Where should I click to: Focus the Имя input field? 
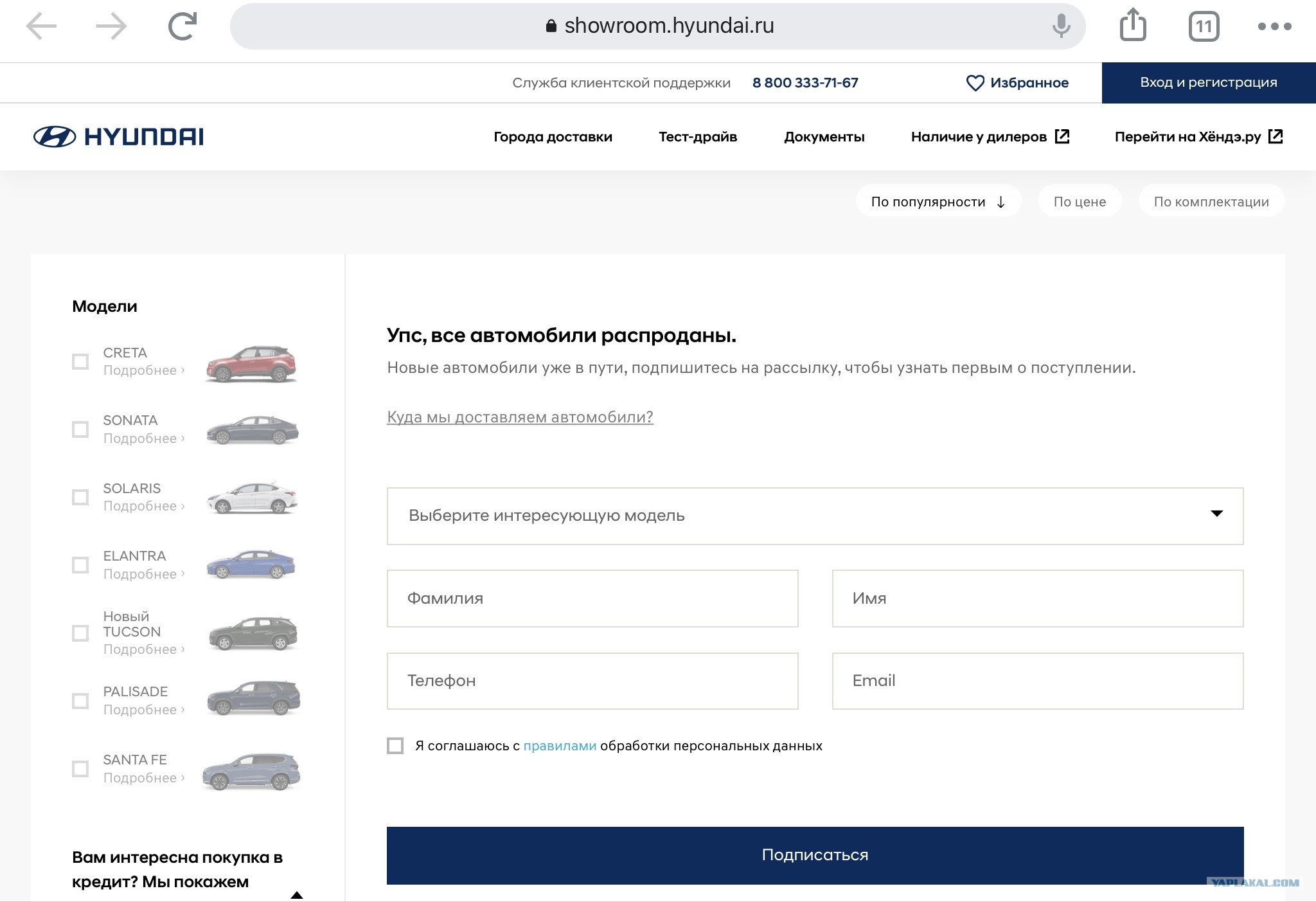pos(1038,599)
